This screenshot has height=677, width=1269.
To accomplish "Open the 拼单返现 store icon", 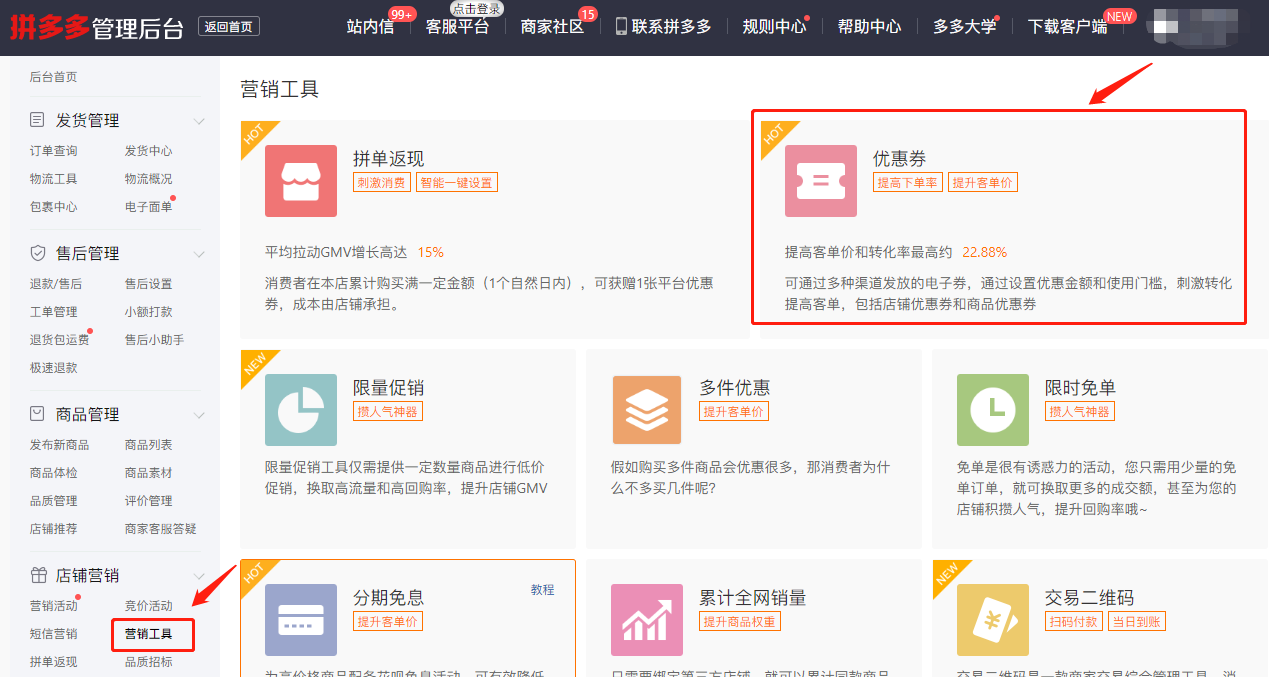I will 301,181.
